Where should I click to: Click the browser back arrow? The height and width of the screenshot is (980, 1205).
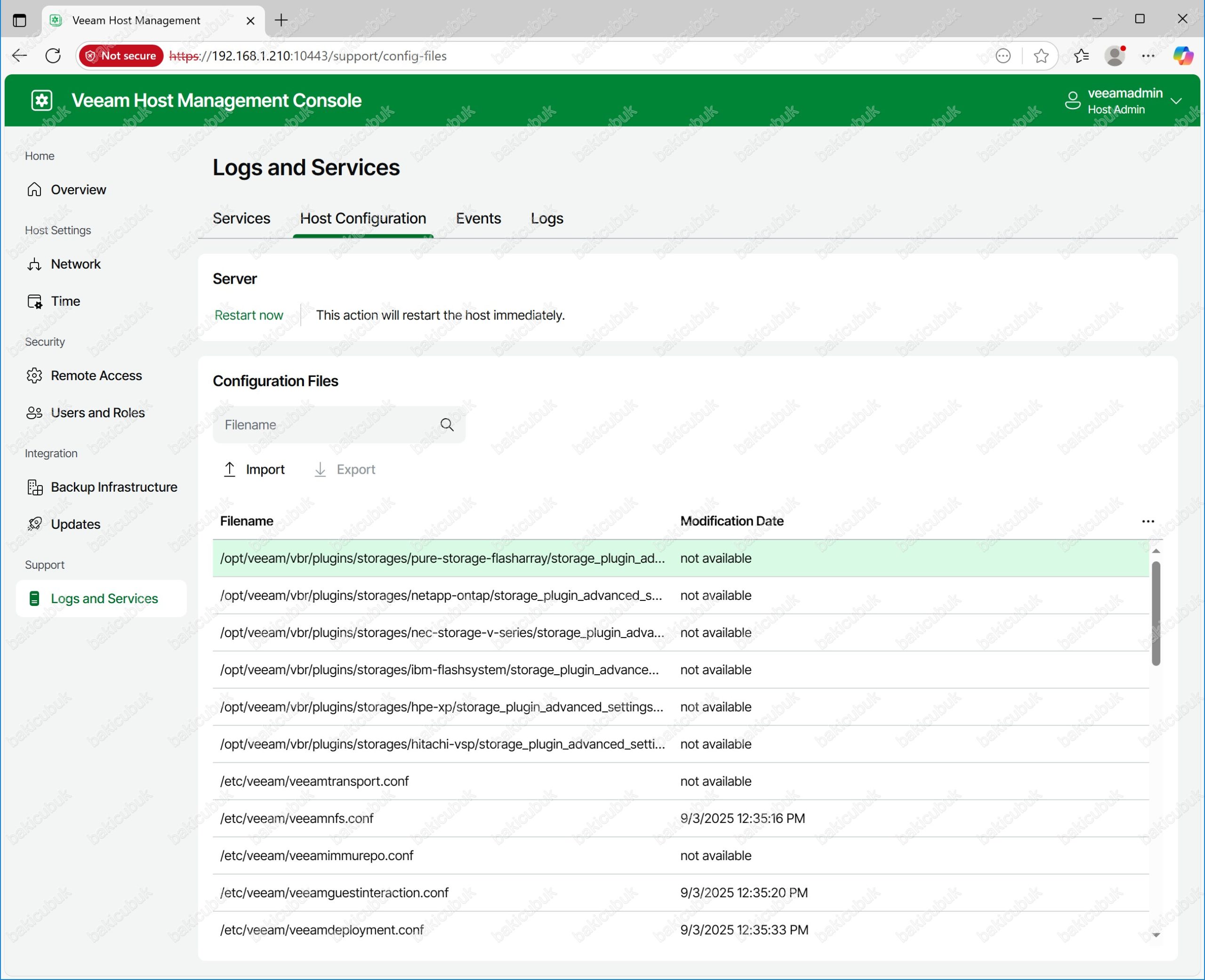pos(20,56)
